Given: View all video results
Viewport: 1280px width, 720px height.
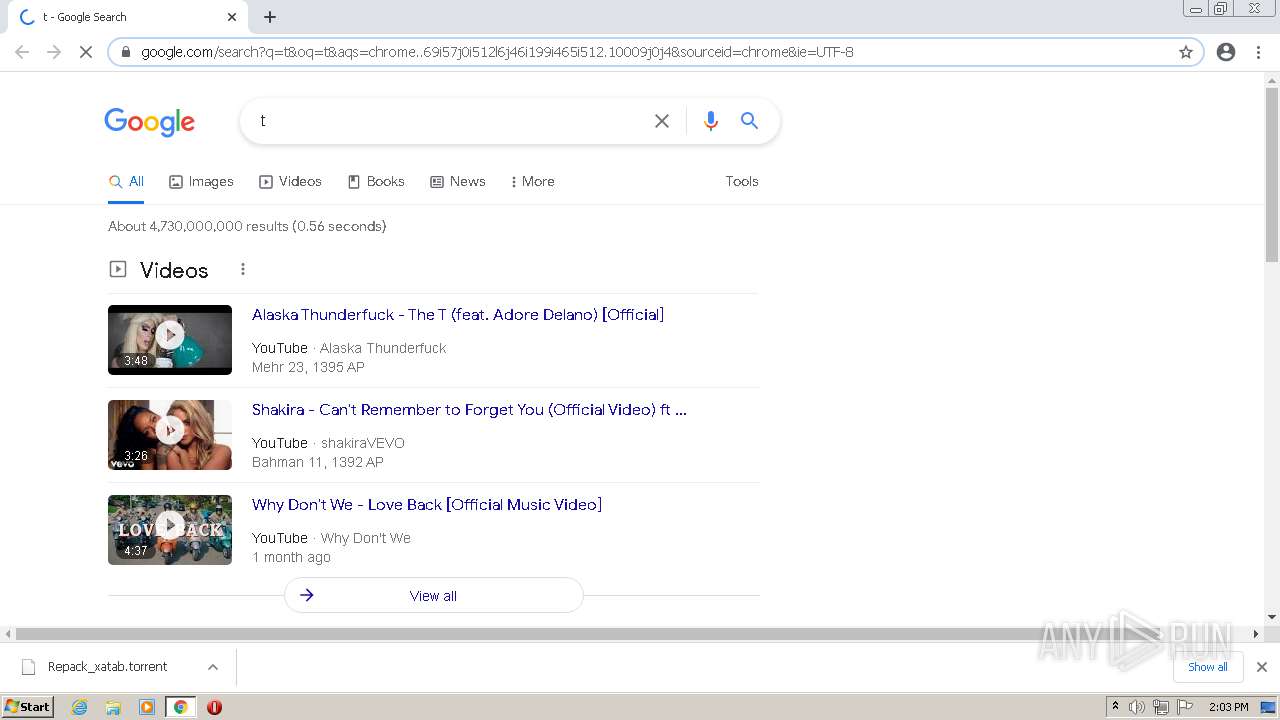Looking at the screenshot, I should pos(434,596).
